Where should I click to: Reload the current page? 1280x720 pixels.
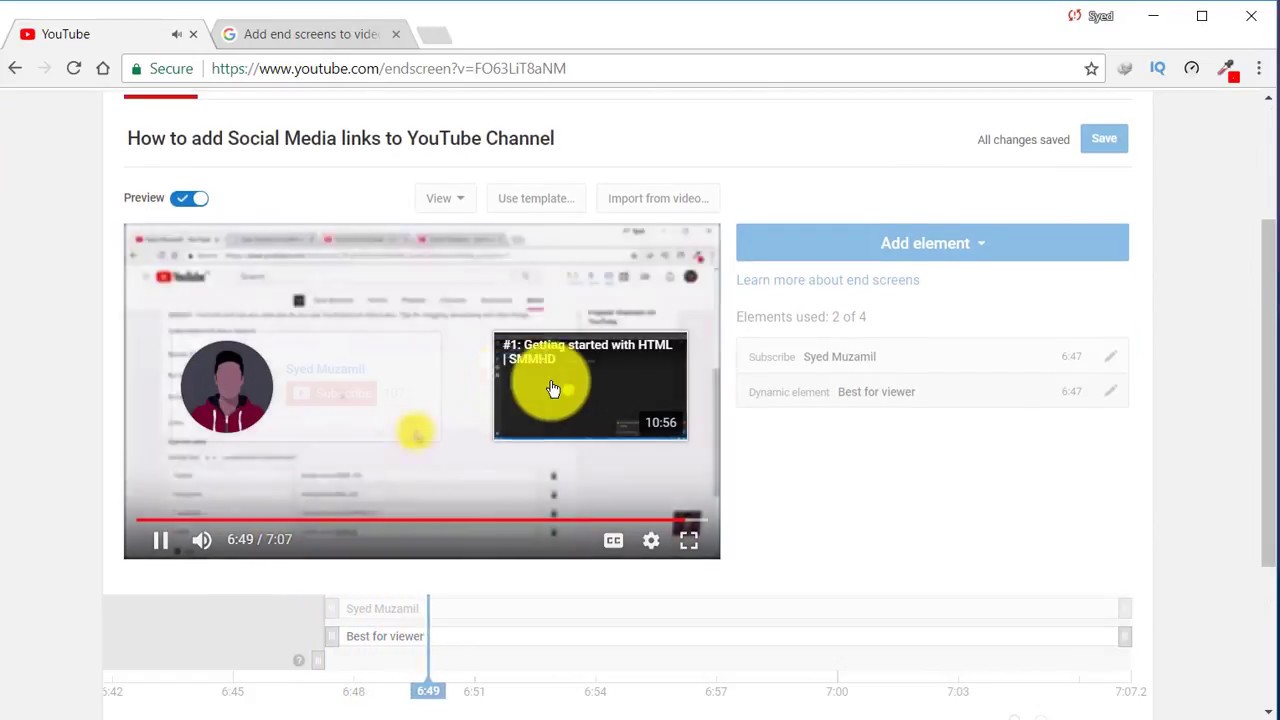pos(73,68)
